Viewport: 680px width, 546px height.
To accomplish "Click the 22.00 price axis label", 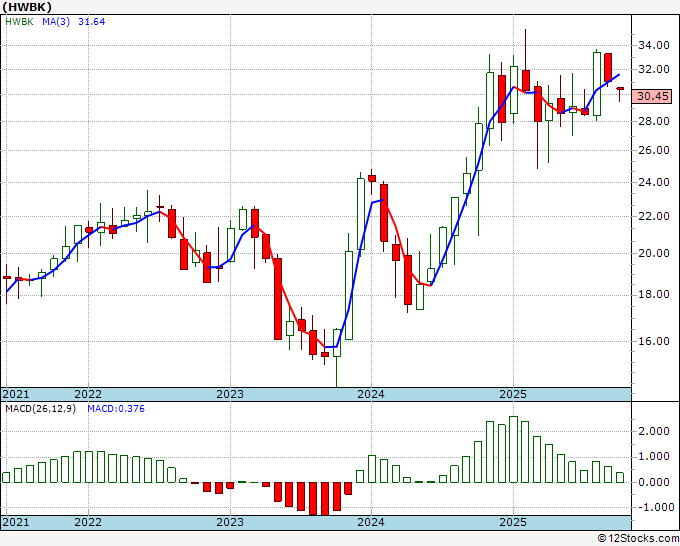I will pos(653,216).
